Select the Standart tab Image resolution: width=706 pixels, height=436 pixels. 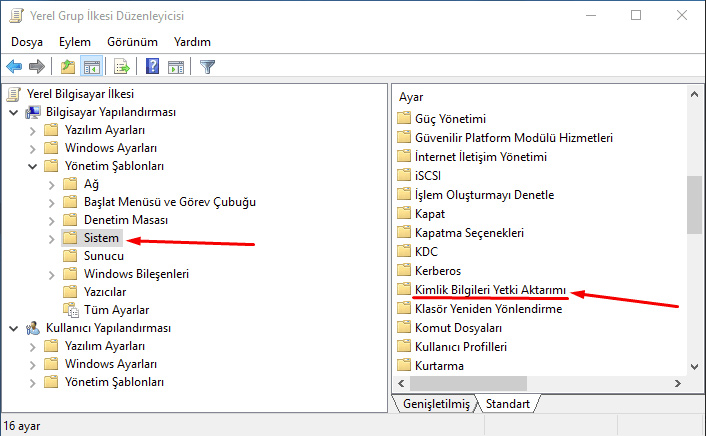pyautogui.click(x=507, y=404)
